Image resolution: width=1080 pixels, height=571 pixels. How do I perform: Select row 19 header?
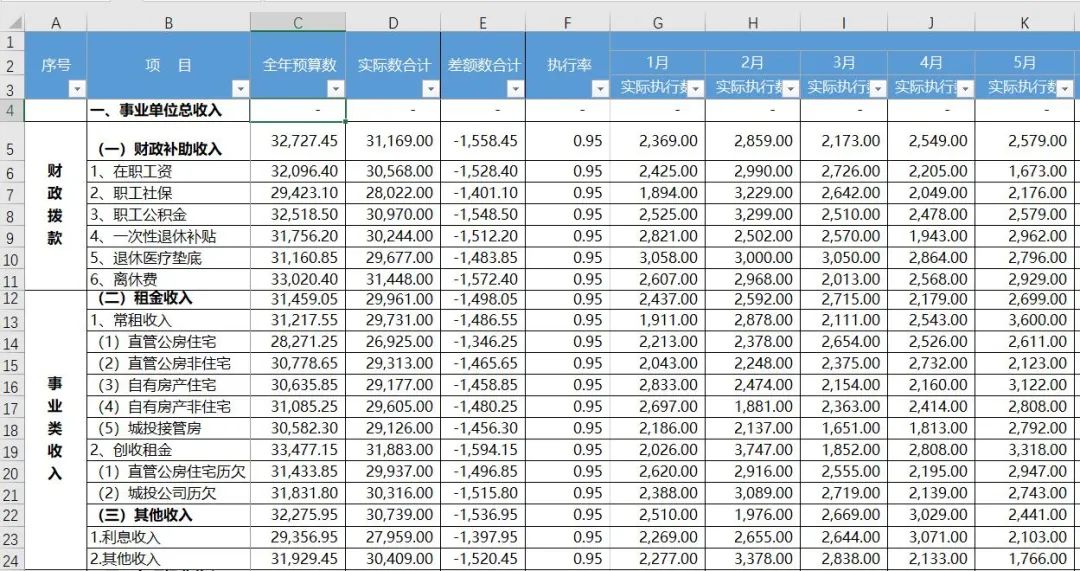tap(12, 451)
